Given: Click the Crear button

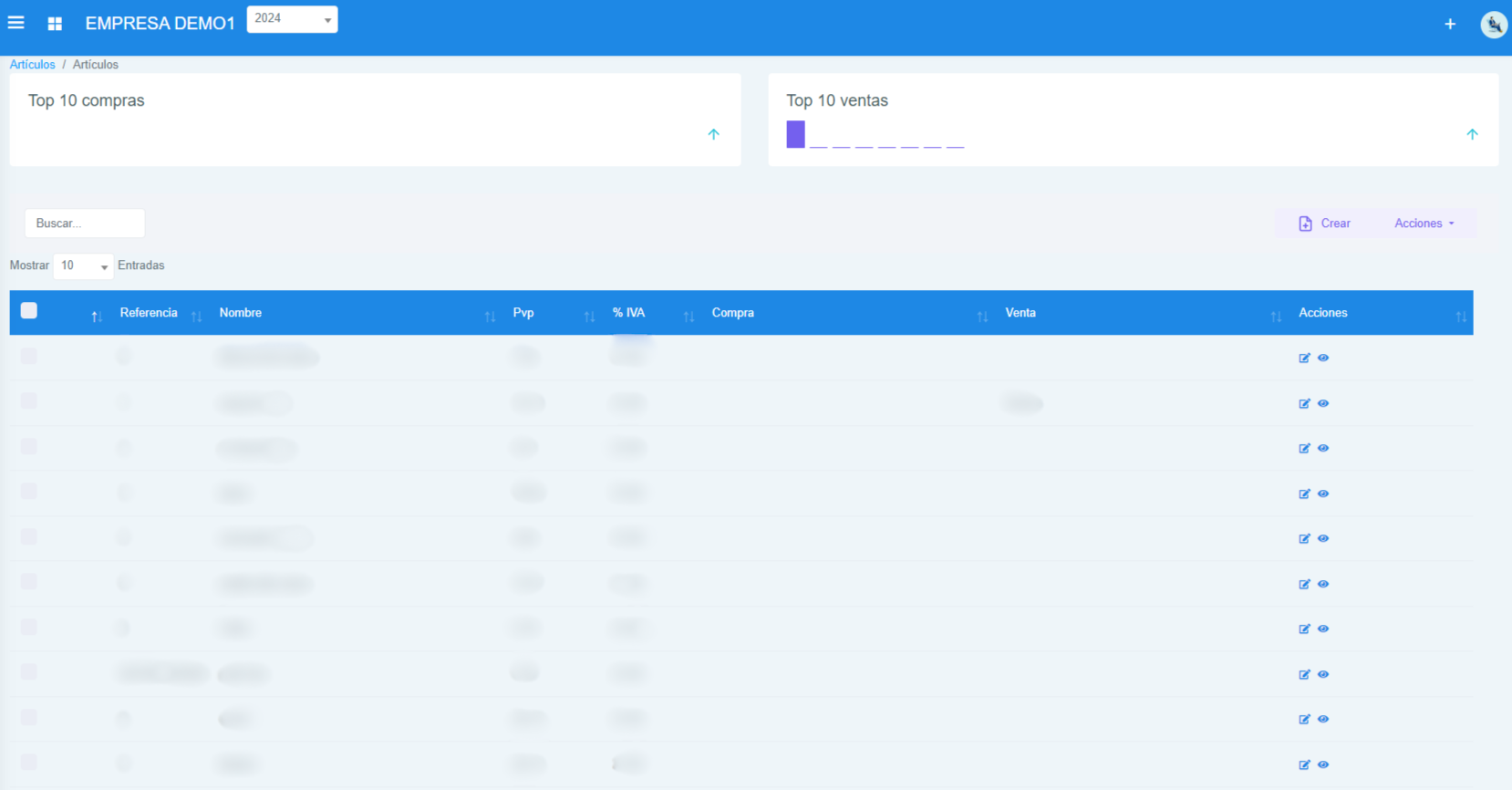Looking at the screenshot, I should tap(1324, 223).
